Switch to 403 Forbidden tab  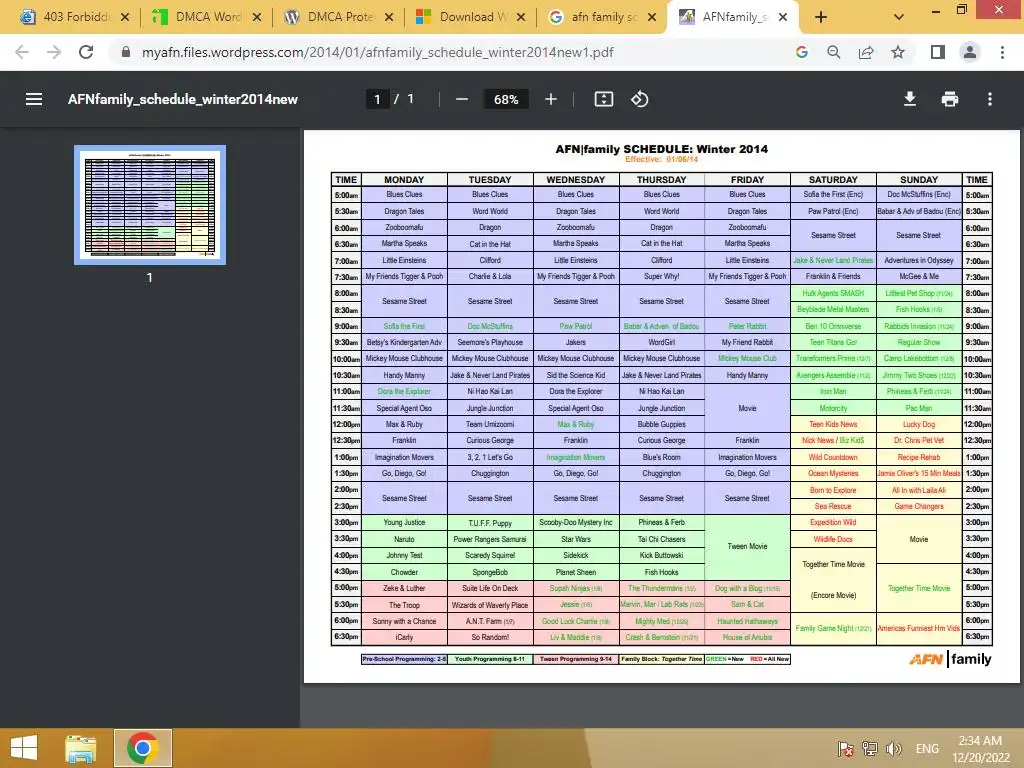click(75, 17)
